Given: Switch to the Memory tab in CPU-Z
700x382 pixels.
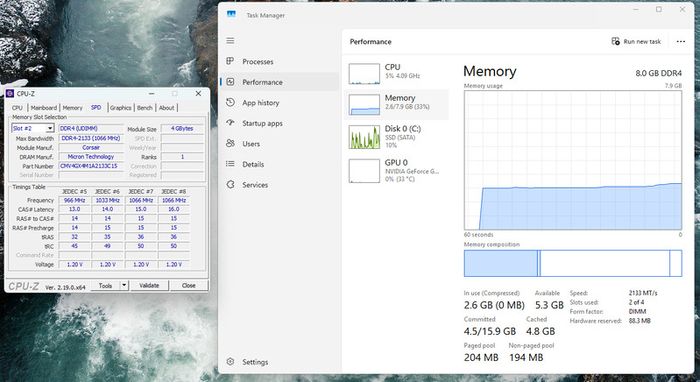Looking at the screenshot, I should point(72,108).
